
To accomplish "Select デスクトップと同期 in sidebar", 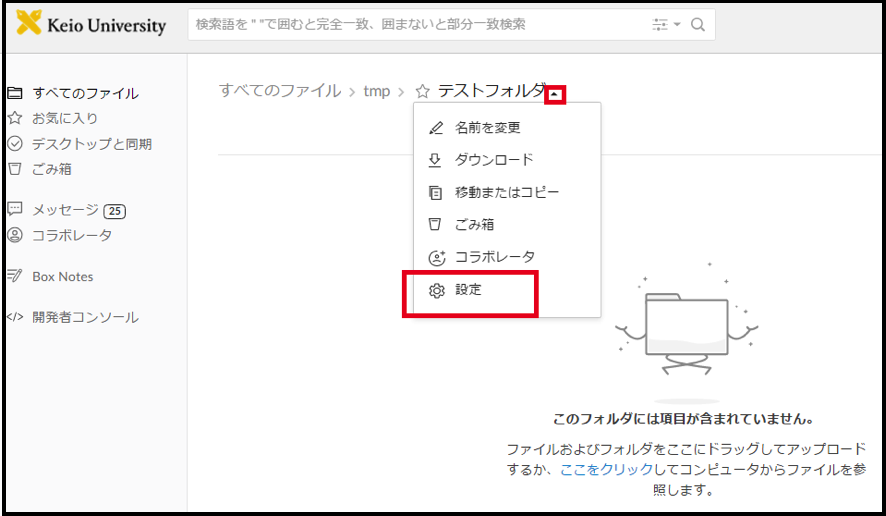I will (91, 144).
